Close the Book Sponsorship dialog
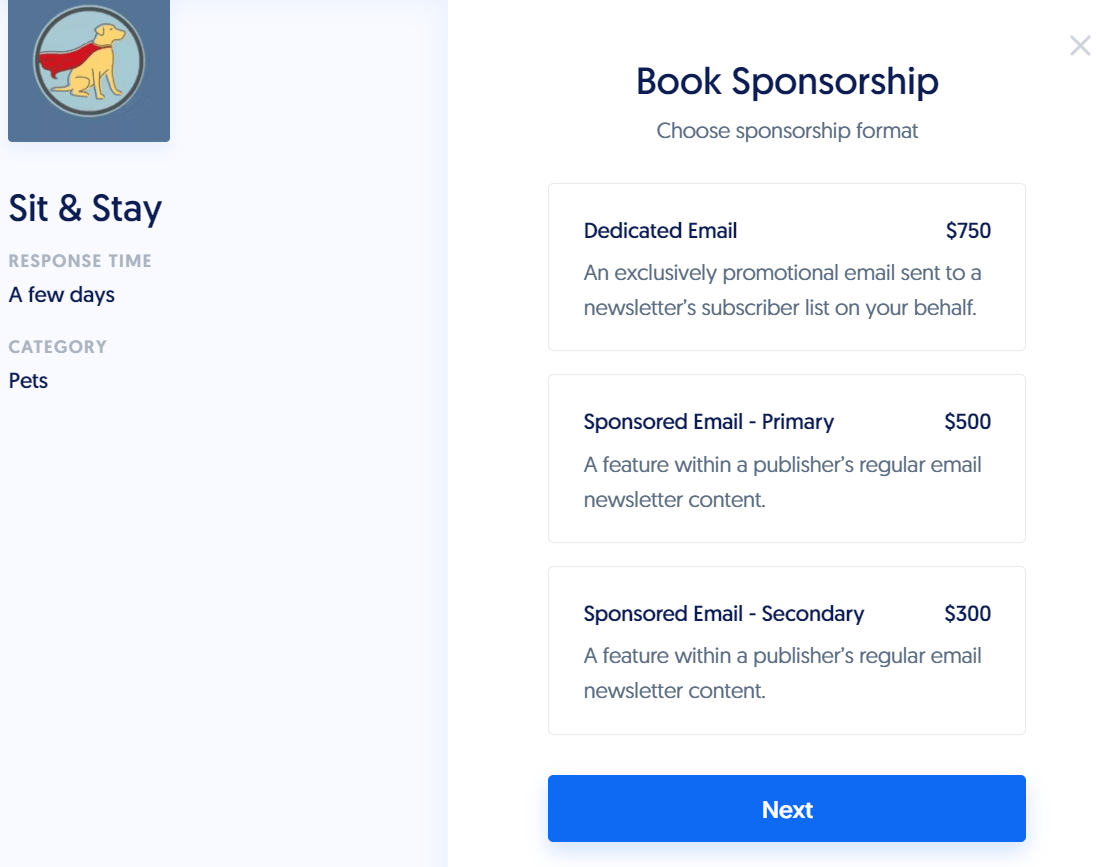Viewport: 1119px width, 867px height. [1081, 45]
